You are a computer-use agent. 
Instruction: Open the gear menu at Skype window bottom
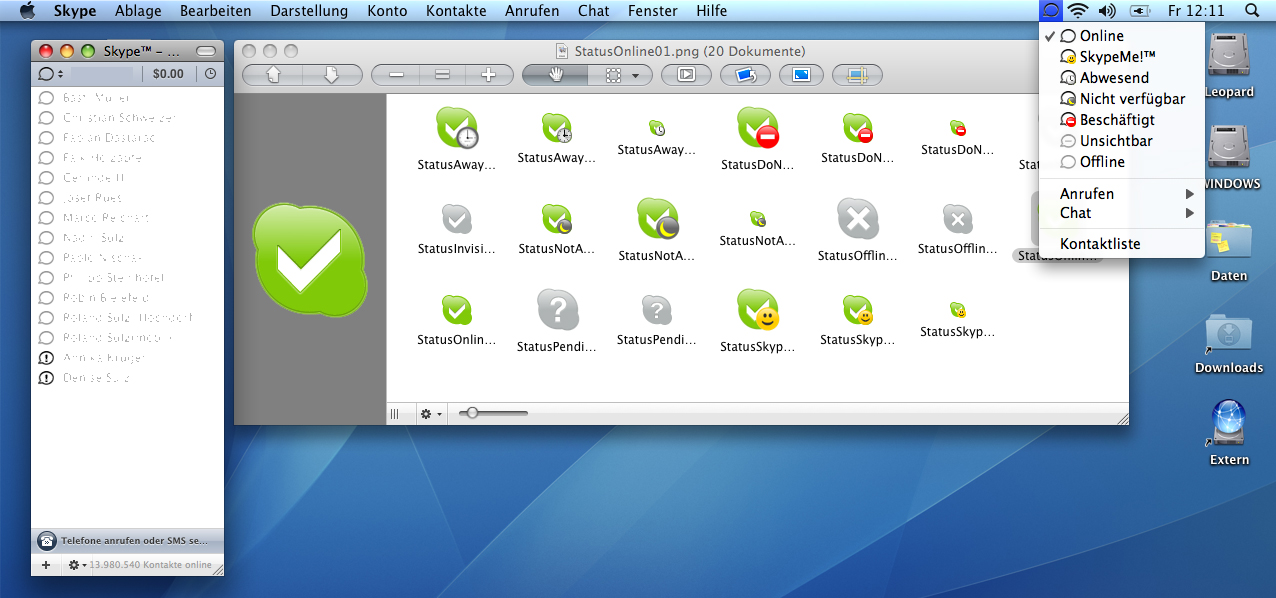75,565
